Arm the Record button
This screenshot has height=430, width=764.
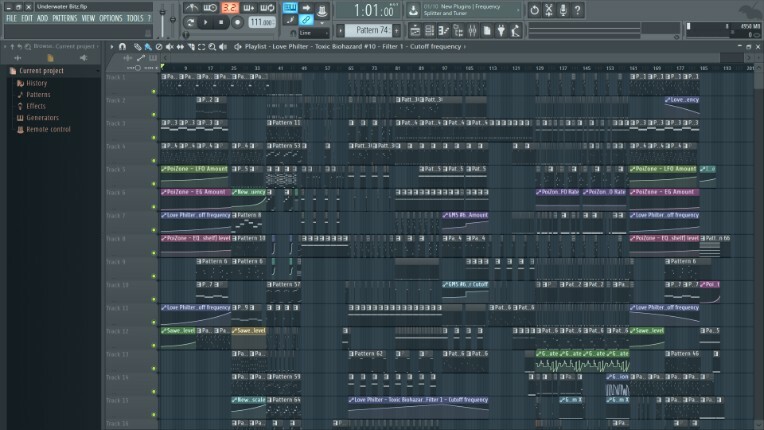237,22
